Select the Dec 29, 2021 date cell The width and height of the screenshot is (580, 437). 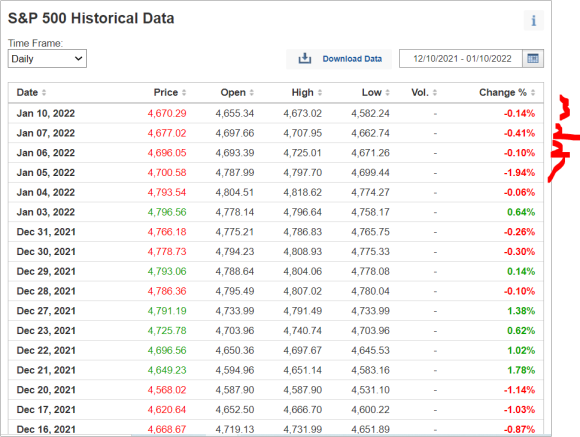(x=46, y=272)
